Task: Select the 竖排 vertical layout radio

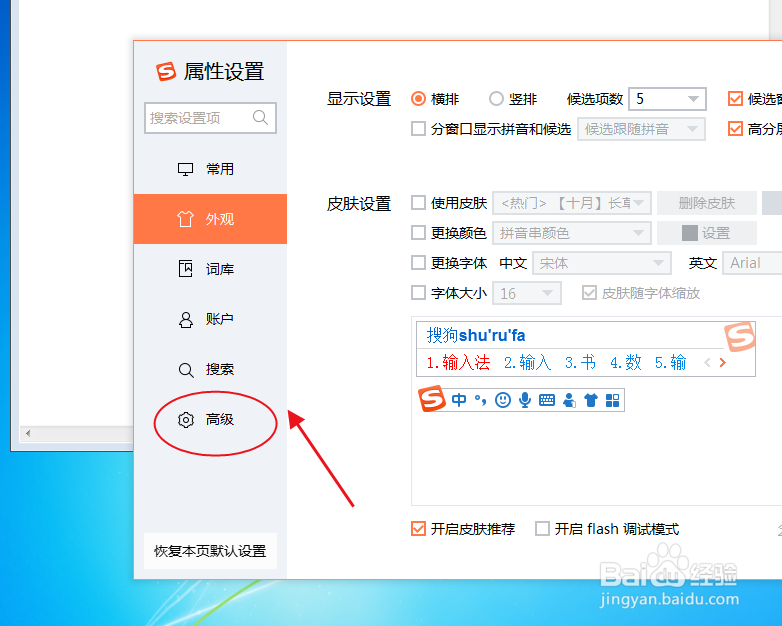Action: pos(496,99)
